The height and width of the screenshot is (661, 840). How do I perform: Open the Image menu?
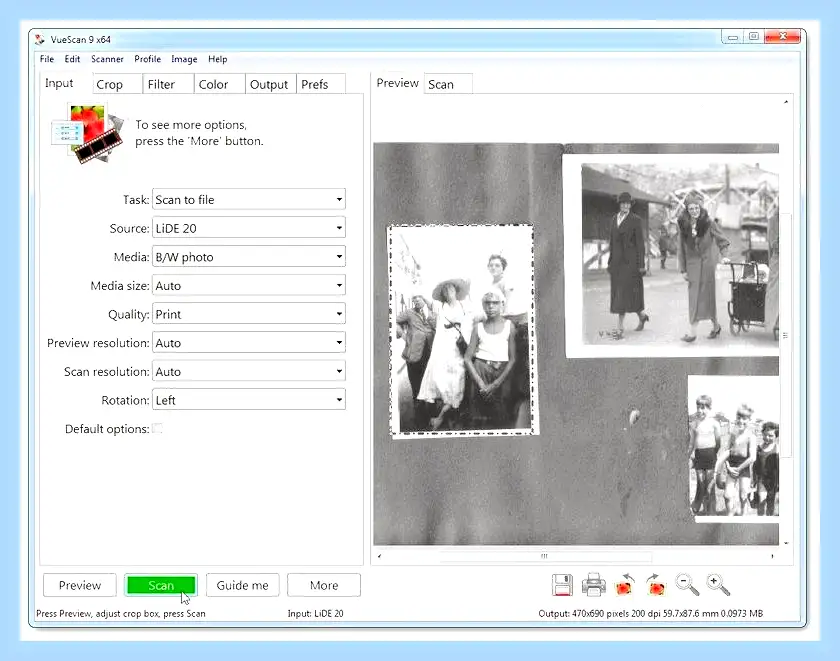click(184, 59)
